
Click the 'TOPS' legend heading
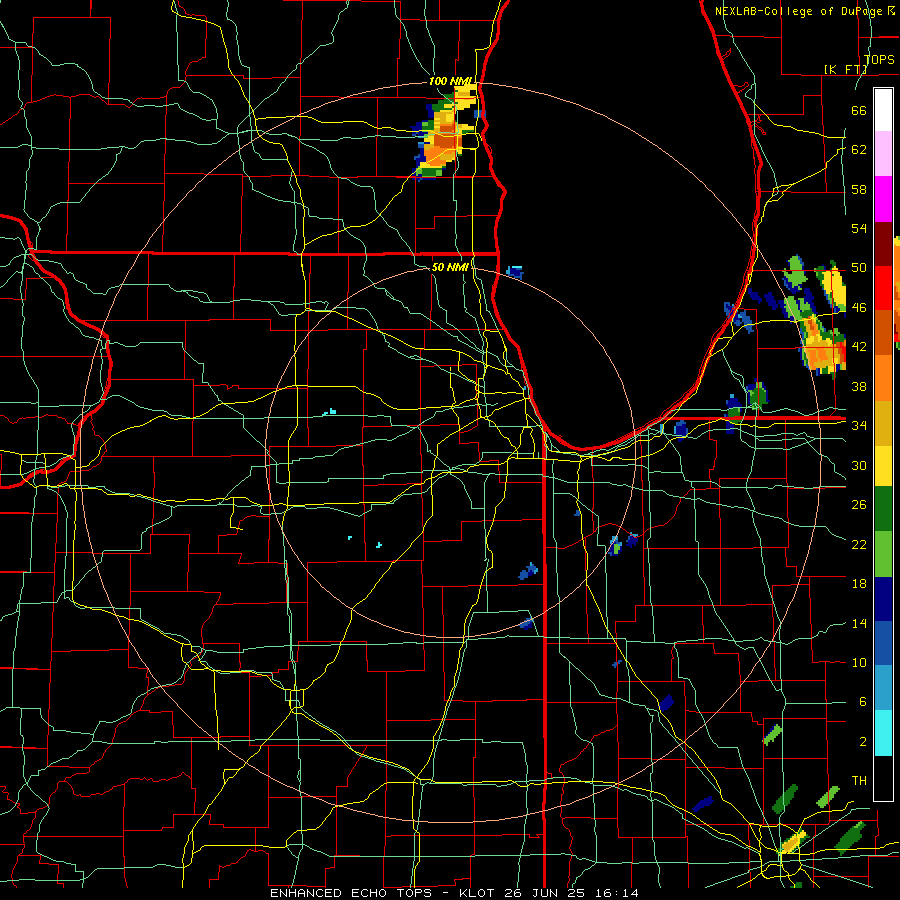click(x=879, y=60)
